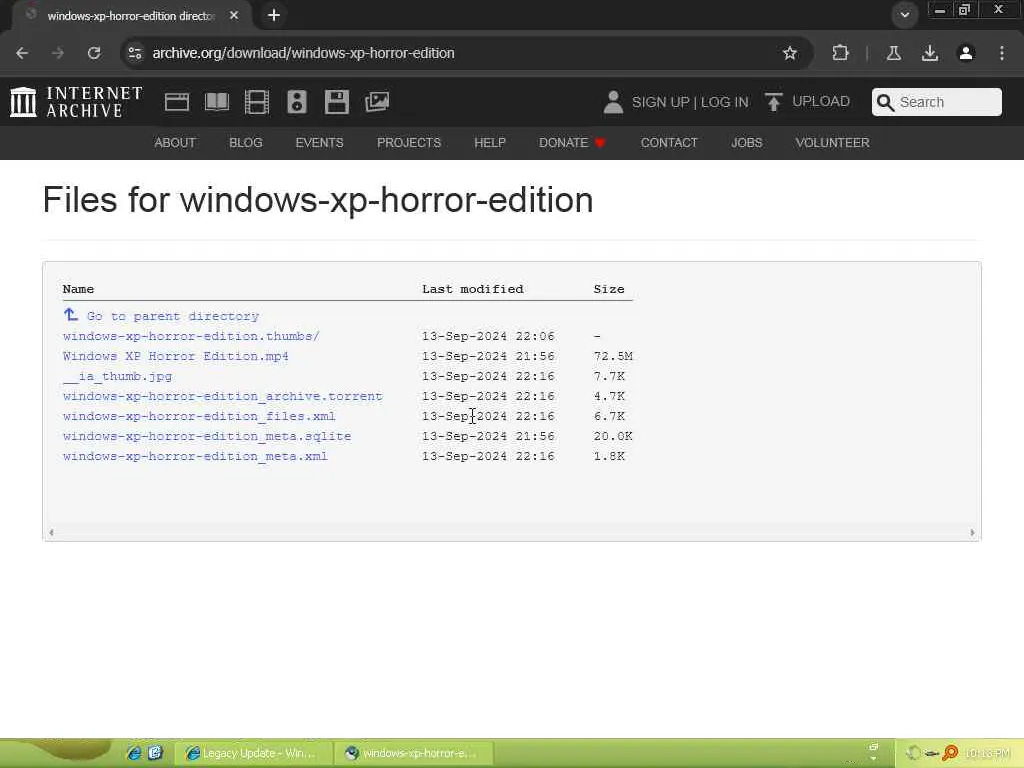Click Go to parent directory link
Viewport: 1024px width, 768px height.
pos(173,316)
